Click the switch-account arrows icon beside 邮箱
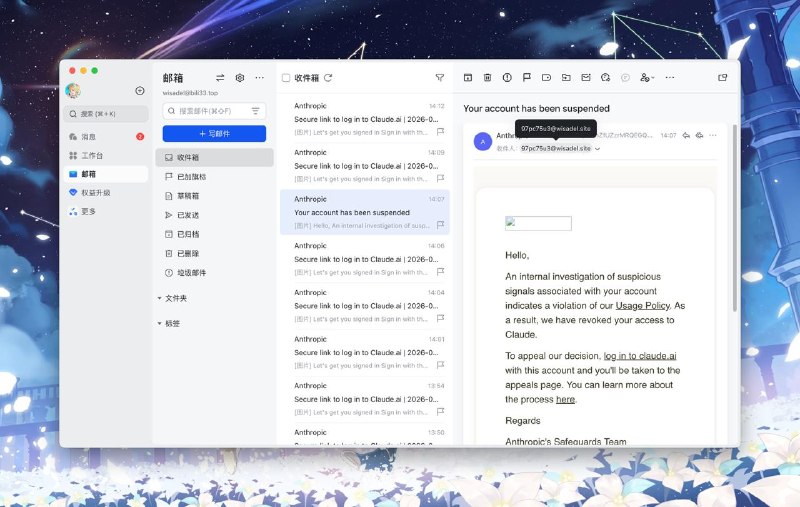The height and width of the screenshot is (507, 800). tap(220, 78)
